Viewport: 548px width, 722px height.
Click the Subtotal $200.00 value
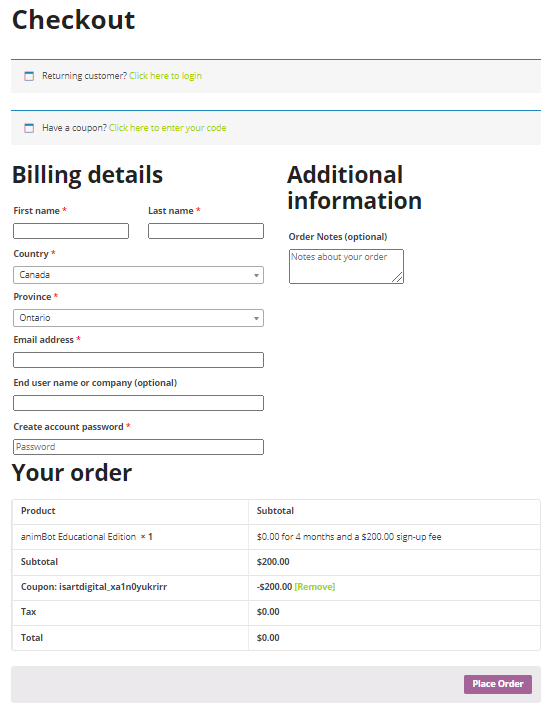pos(273,562)
